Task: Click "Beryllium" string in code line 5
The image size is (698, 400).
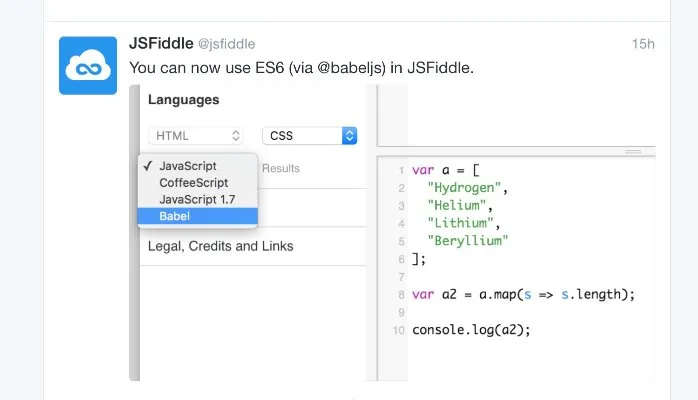Action: tap(467, 241)
